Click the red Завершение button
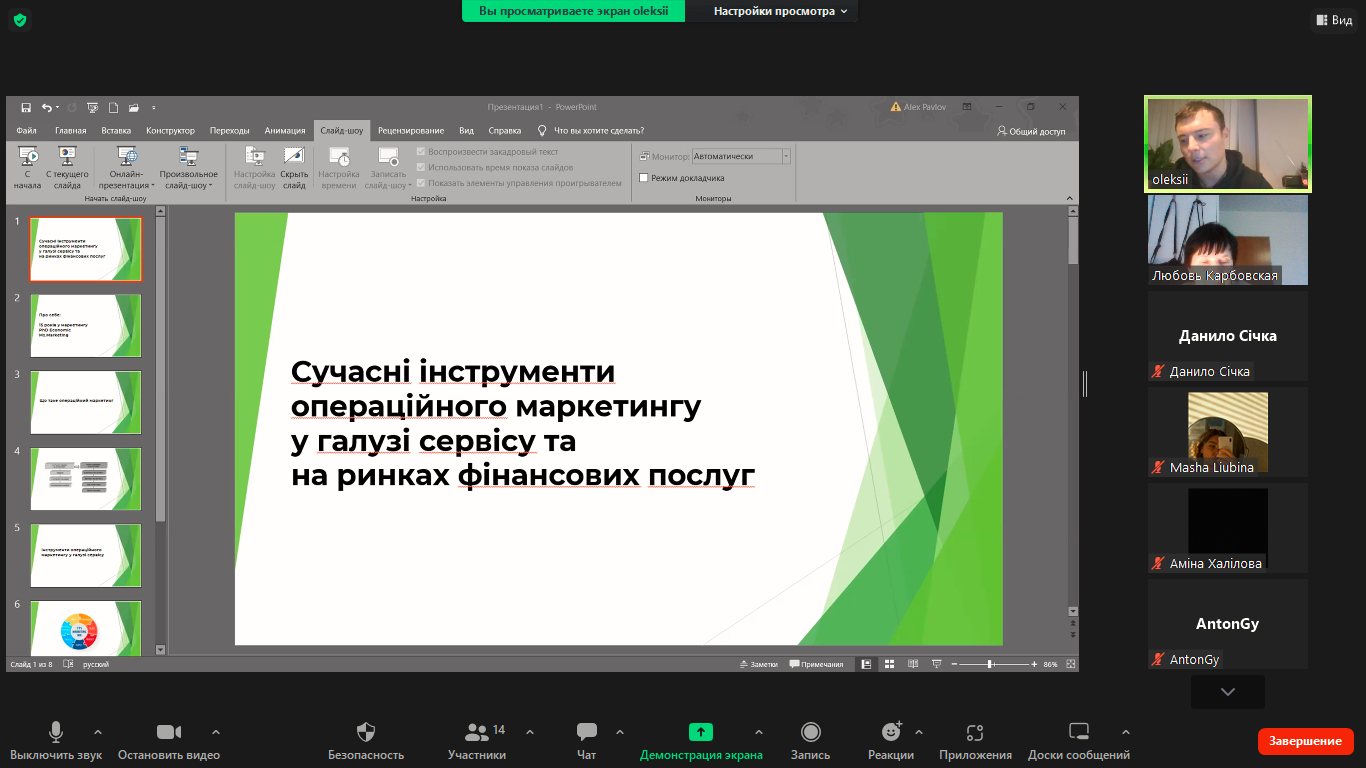The height and width of the screenshot is (768, 1366). [1305, 741]
